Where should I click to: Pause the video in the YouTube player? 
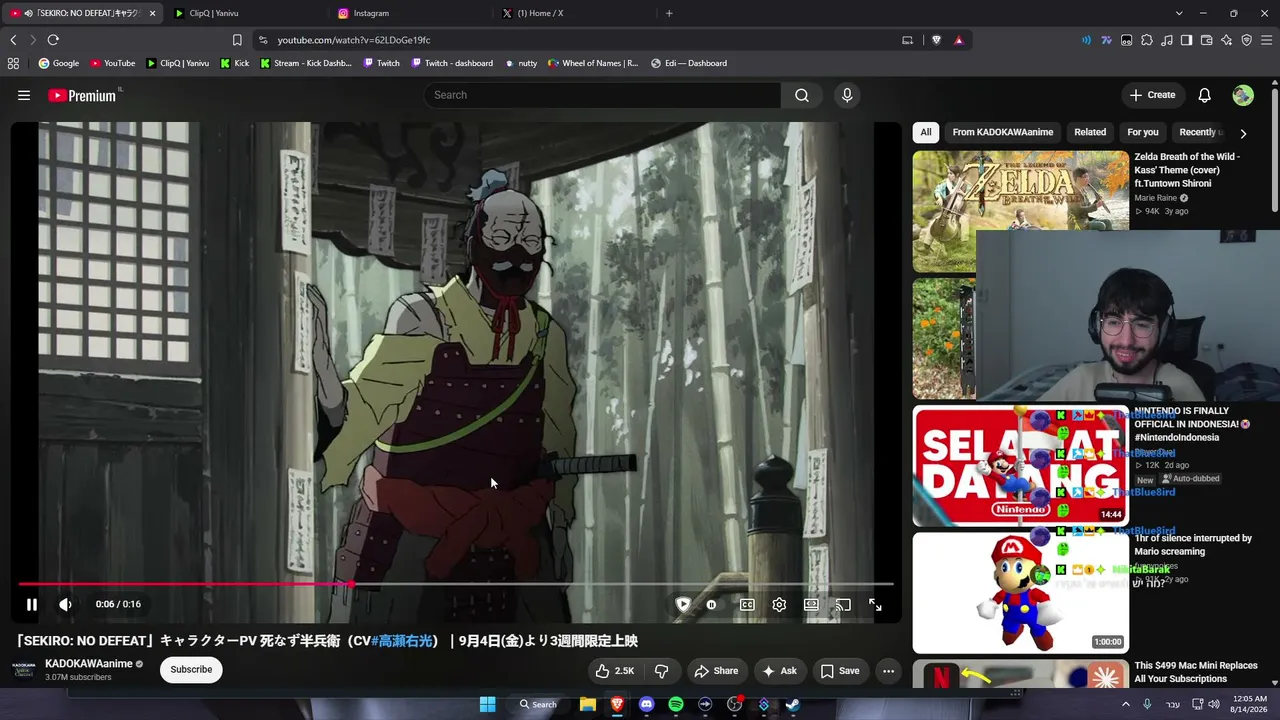(x=31, y=604)
